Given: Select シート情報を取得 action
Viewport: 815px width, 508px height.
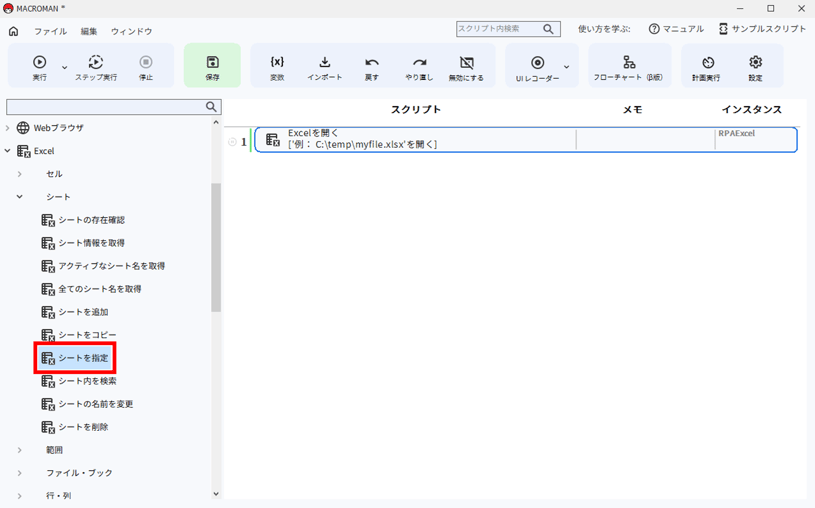Looking at the screenshot, I should point(83,243).
